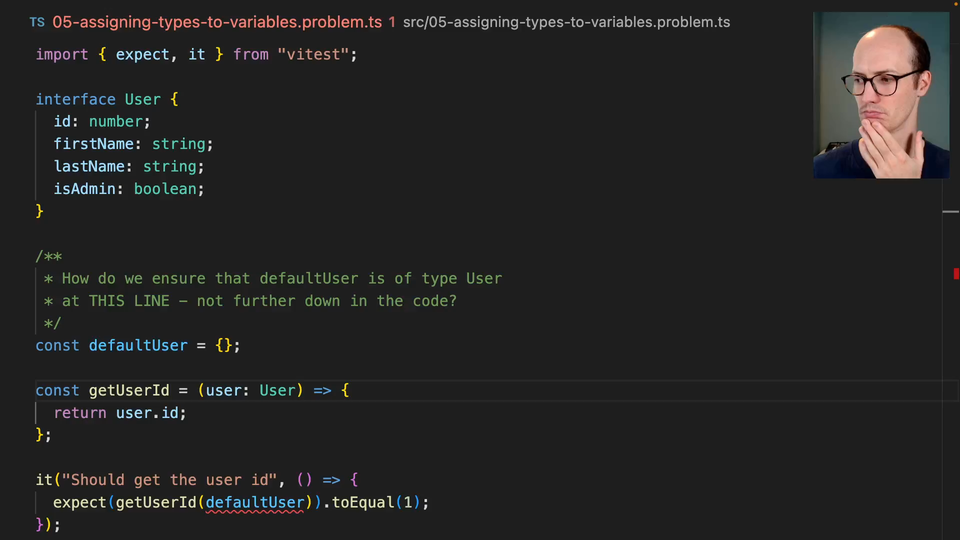Click the src file path breadcrumb
This screenshot has height=540, width=960.
(566, 22)
